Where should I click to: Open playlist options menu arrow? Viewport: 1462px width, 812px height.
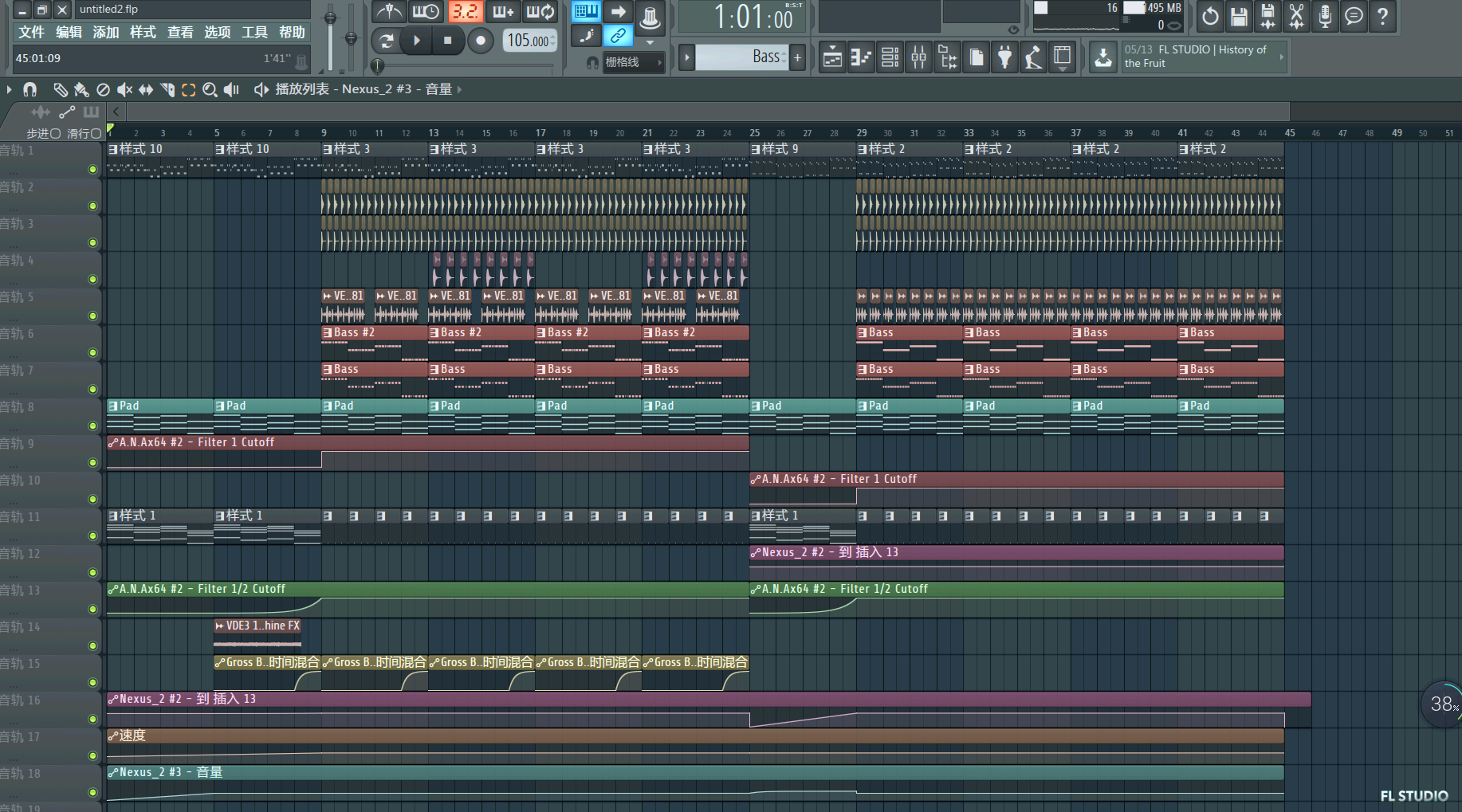click(x=9, y=89)
